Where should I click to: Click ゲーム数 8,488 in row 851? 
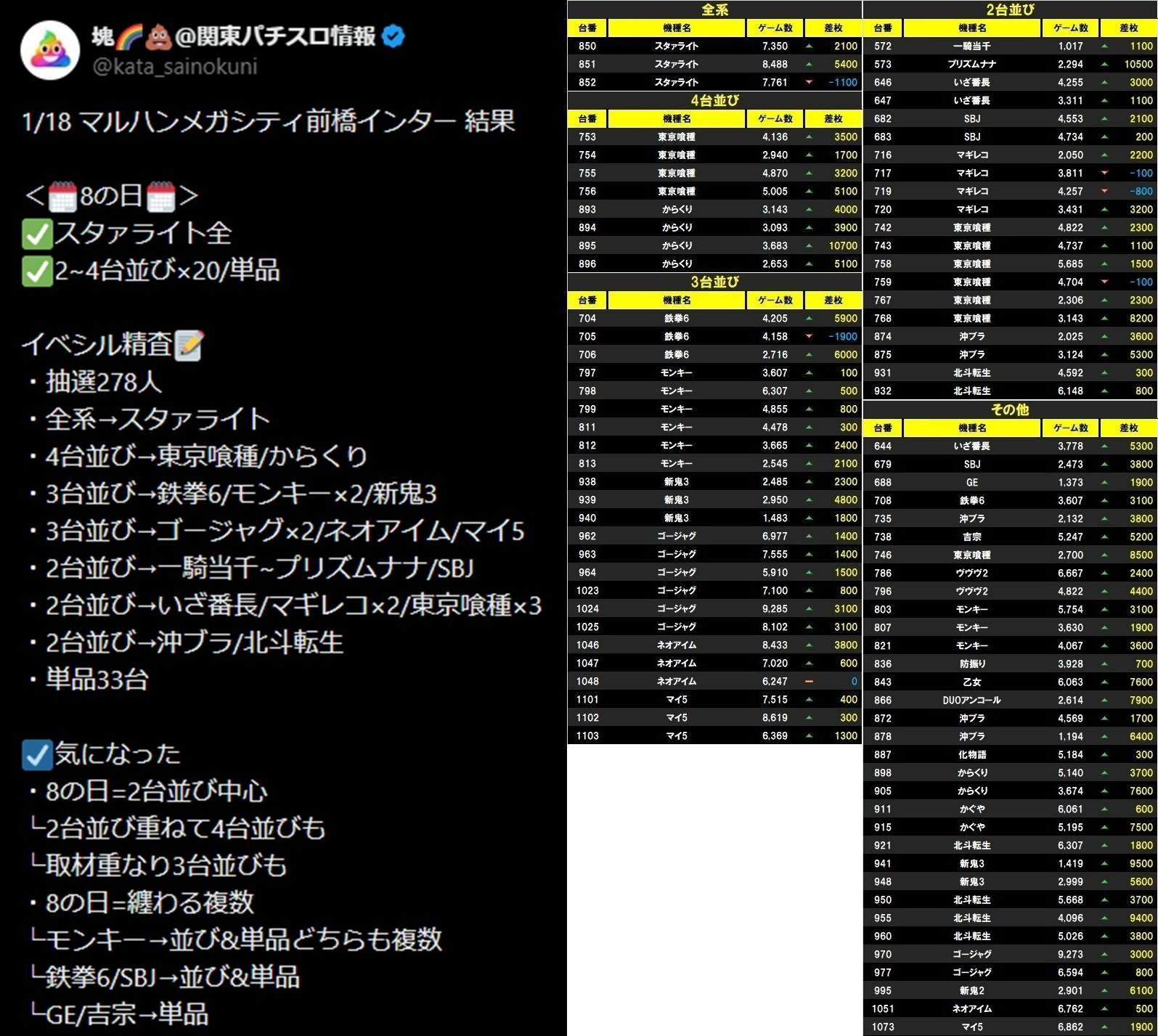point(775,64)
